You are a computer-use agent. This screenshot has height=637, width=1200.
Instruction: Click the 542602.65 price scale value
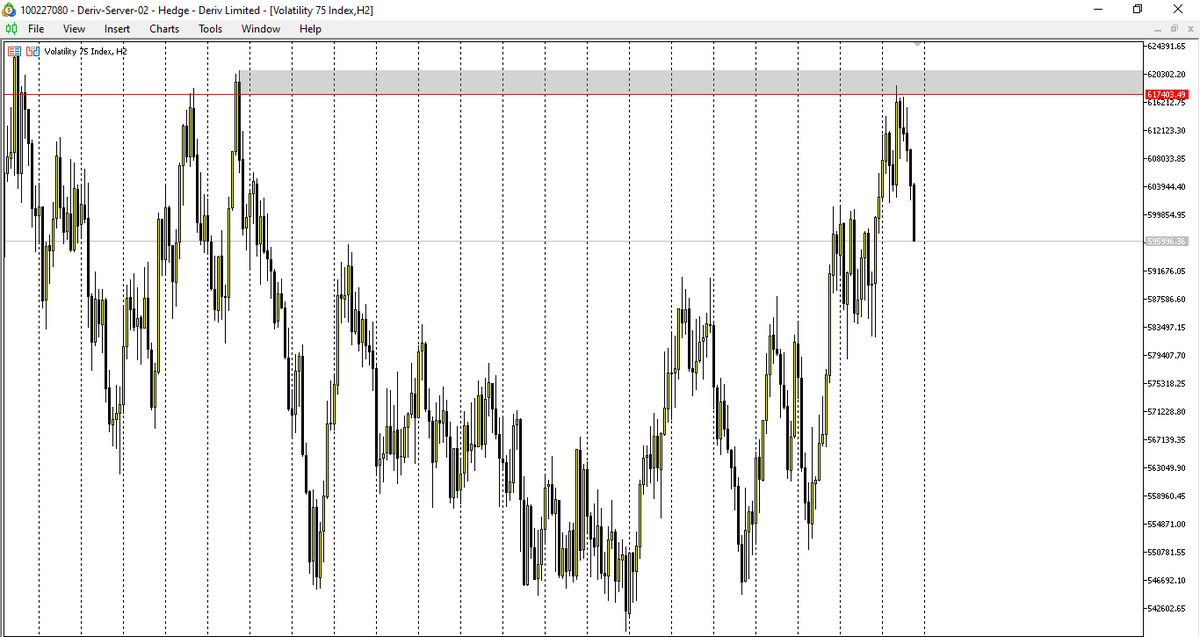(1166, 608)
